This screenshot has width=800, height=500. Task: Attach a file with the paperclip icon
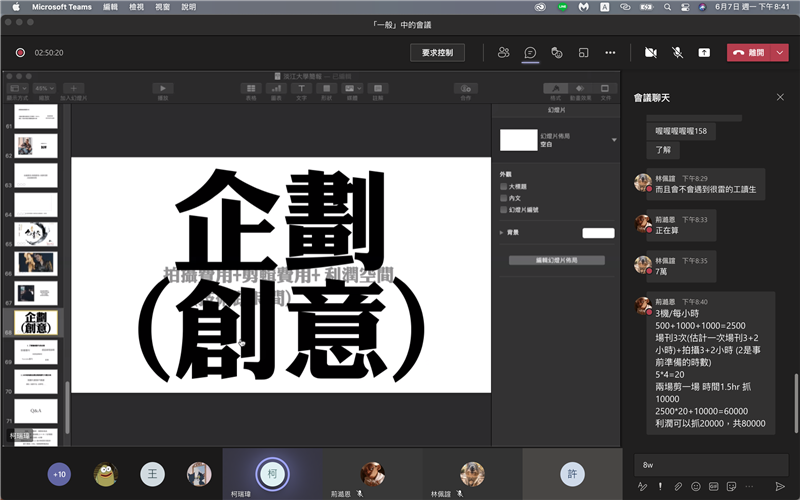click(x=678, y=486)
